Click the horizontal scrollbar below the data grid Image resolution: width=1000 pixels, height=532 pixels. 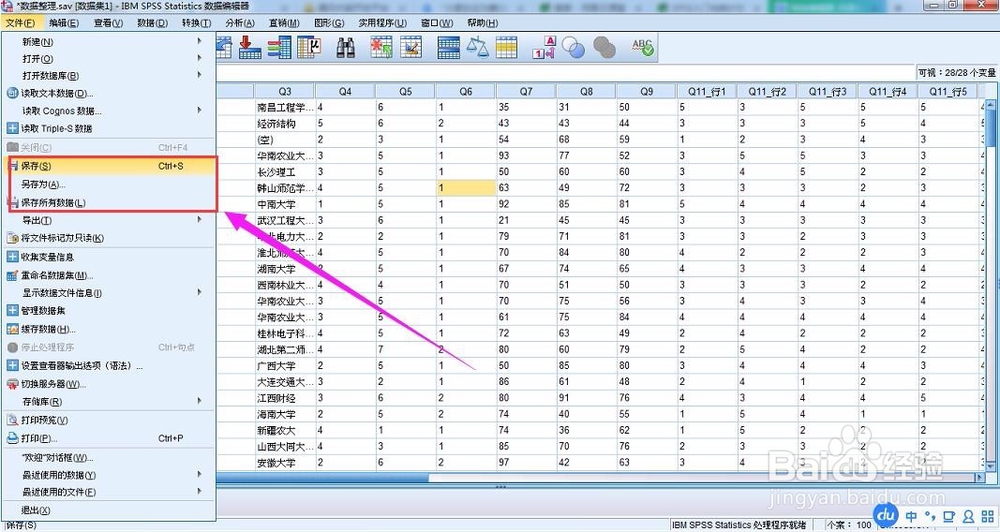click(597, 477)
